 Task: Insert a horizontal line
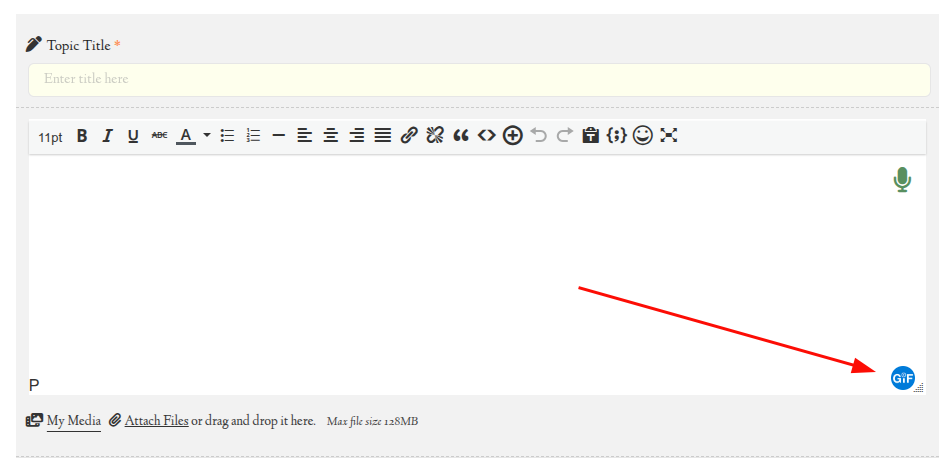click(x=279, y=136)
